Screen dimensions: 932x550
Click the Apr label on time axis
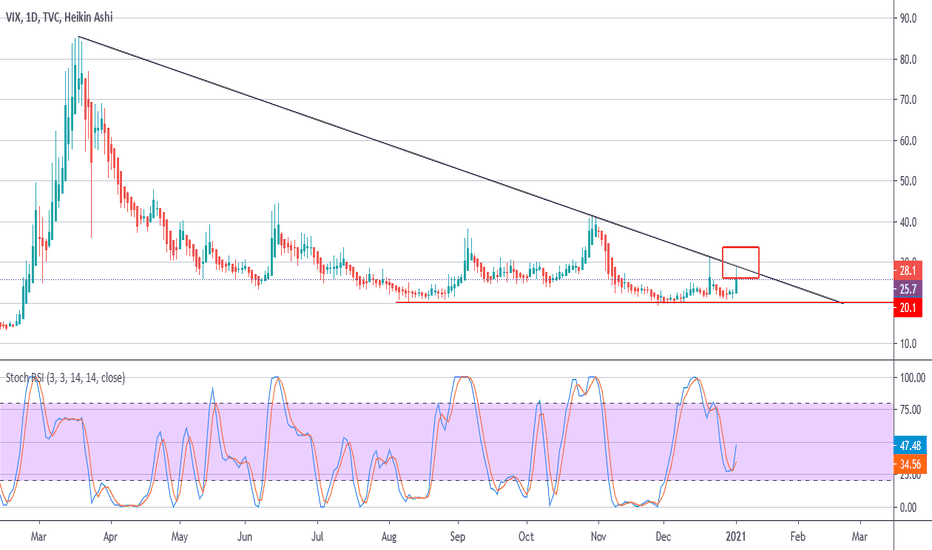coord(110,536)
